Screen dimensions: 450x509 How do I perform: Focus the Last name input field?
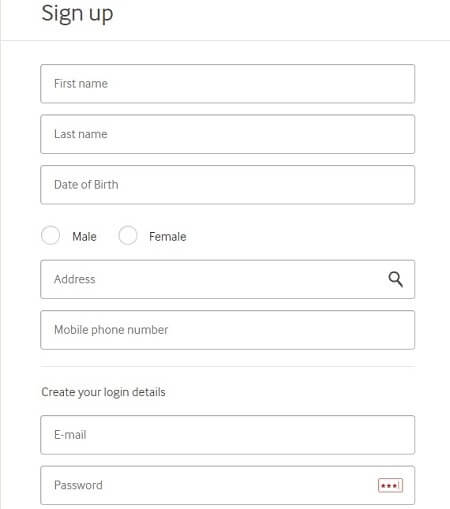[228, 134]
